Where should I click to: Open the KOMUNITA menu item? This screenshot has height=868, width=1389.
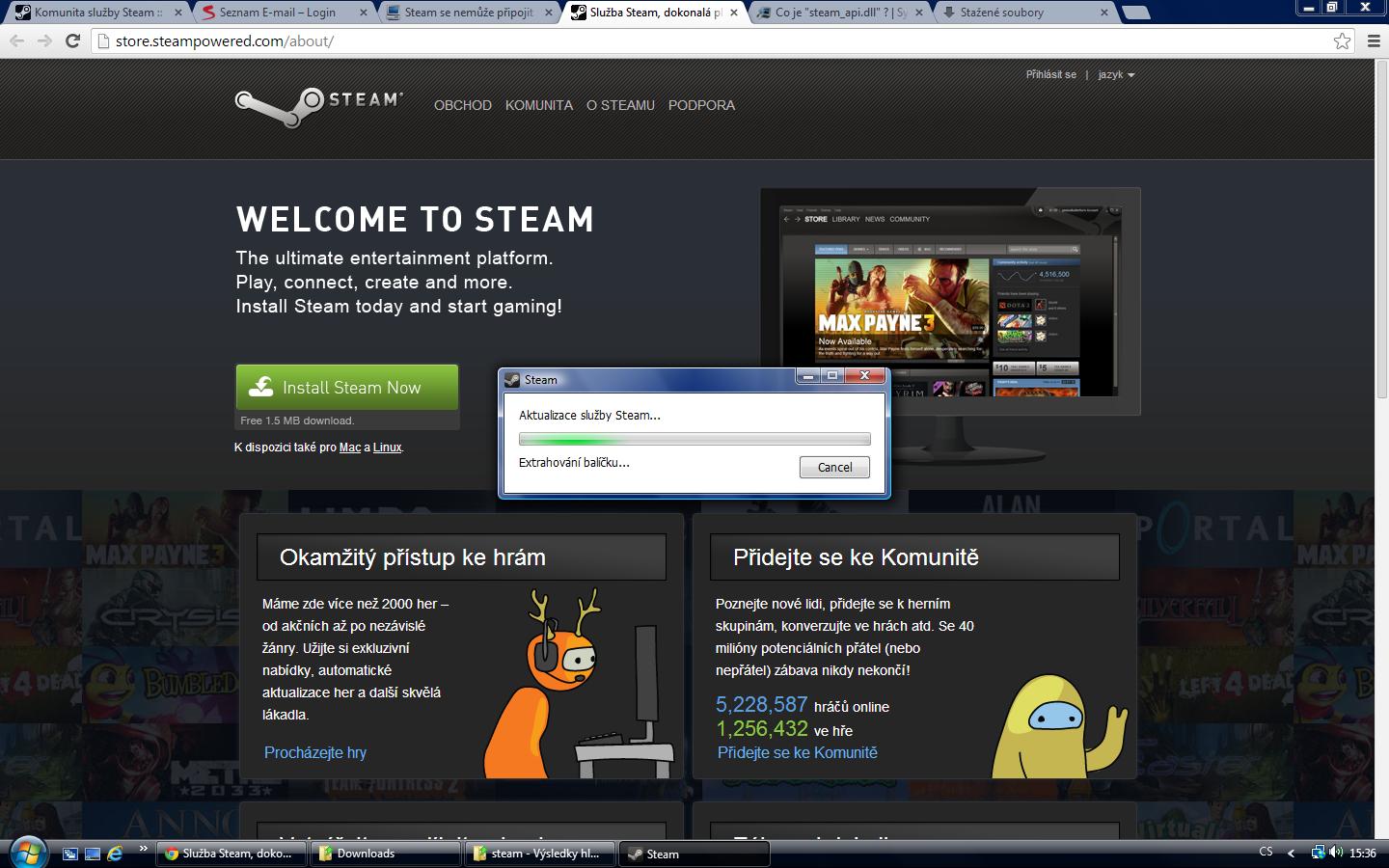click(539, 105)
